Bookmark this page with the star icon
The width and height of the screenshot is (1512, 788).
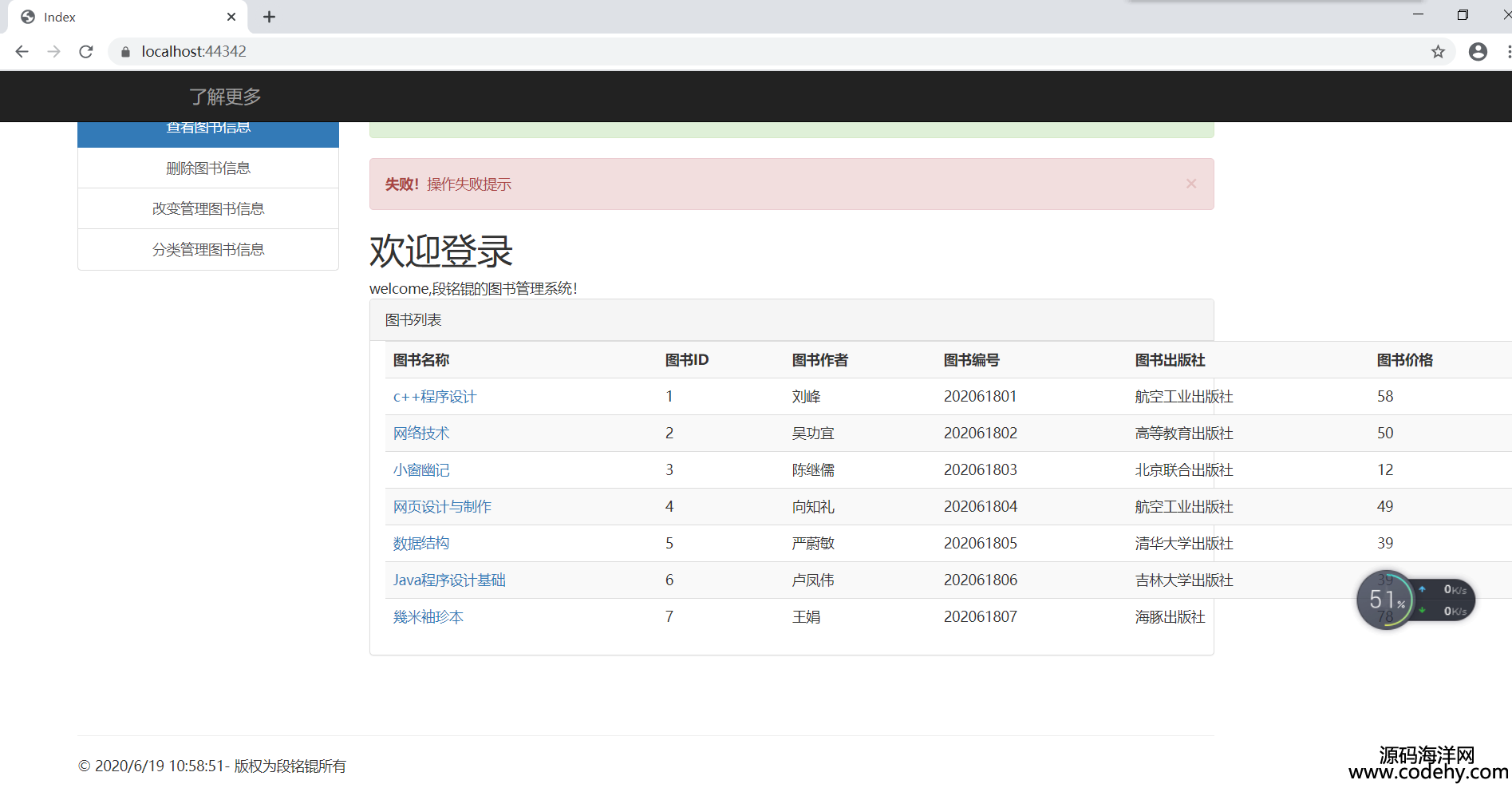[1438, 51]
